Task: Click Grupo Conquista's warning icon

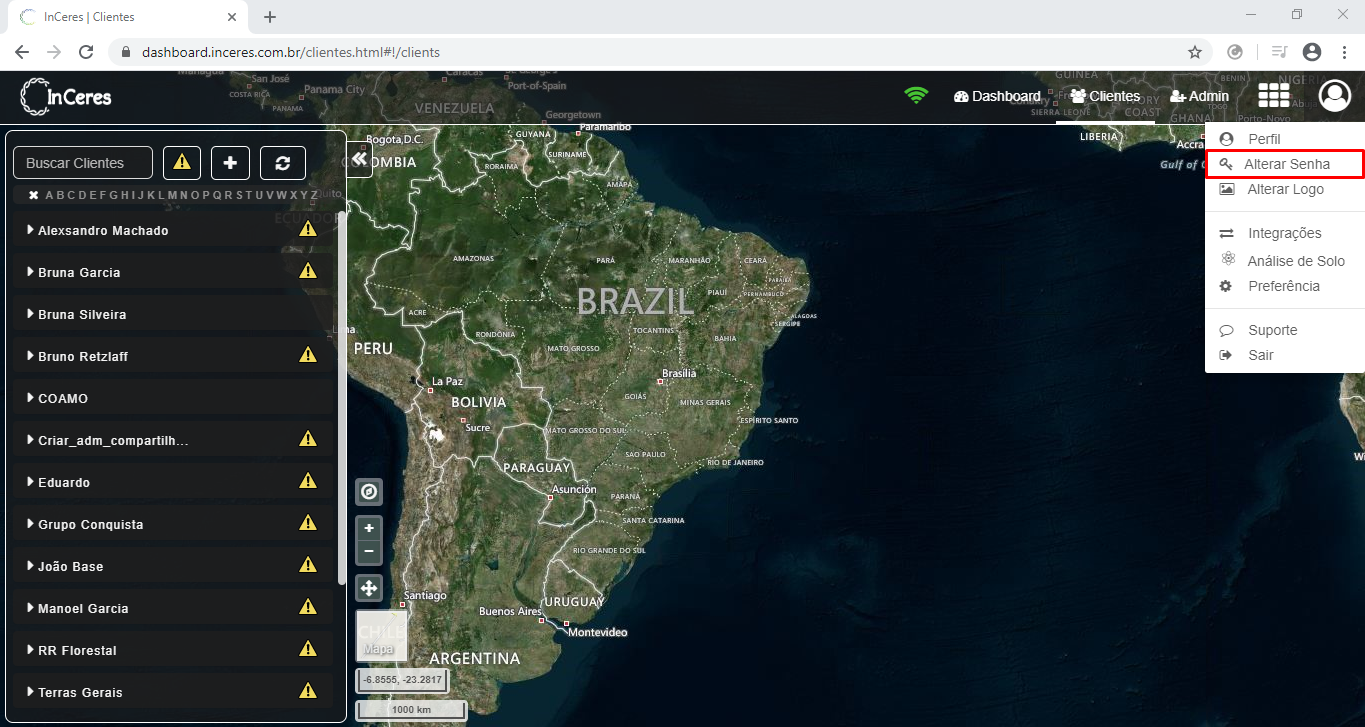Action: [308, 523]
